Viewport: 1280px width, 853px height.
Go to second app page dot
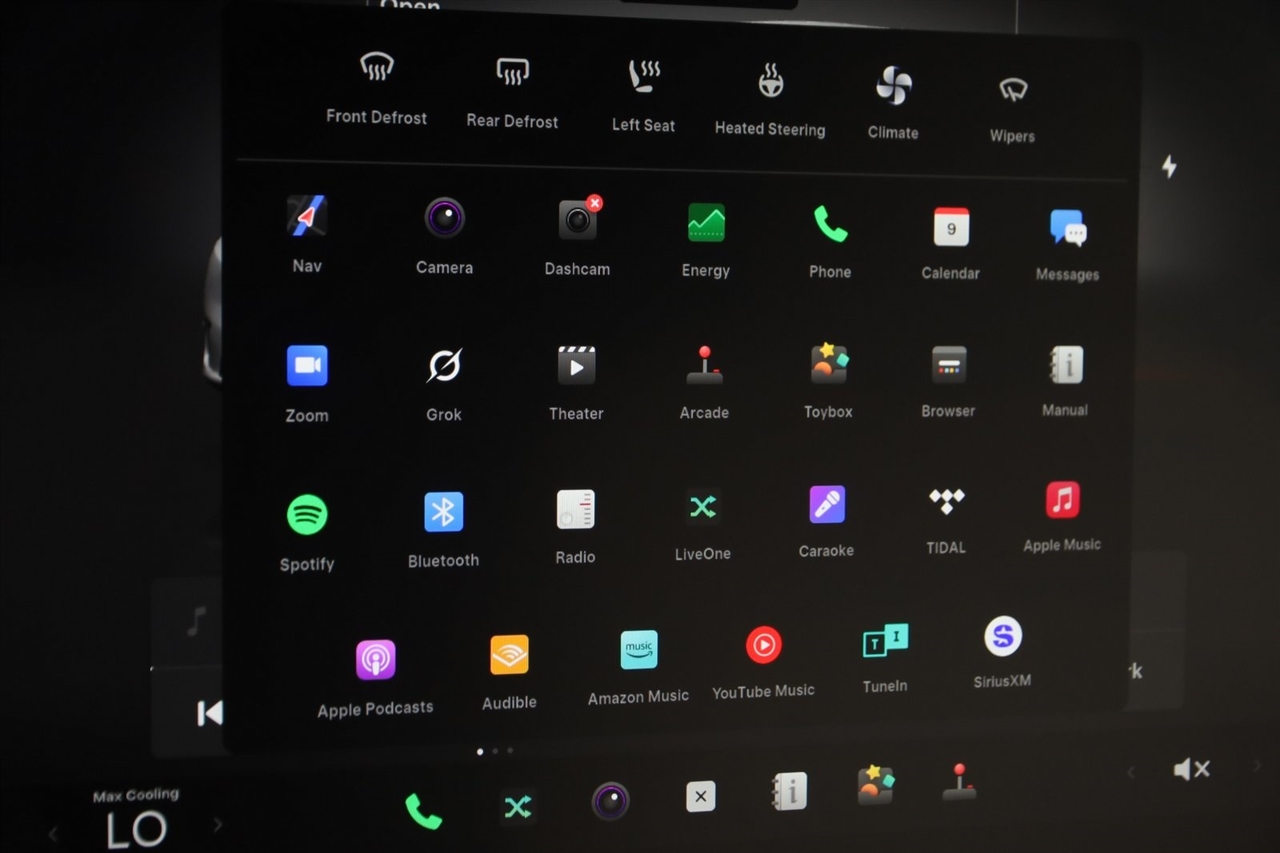click(495, 750)
